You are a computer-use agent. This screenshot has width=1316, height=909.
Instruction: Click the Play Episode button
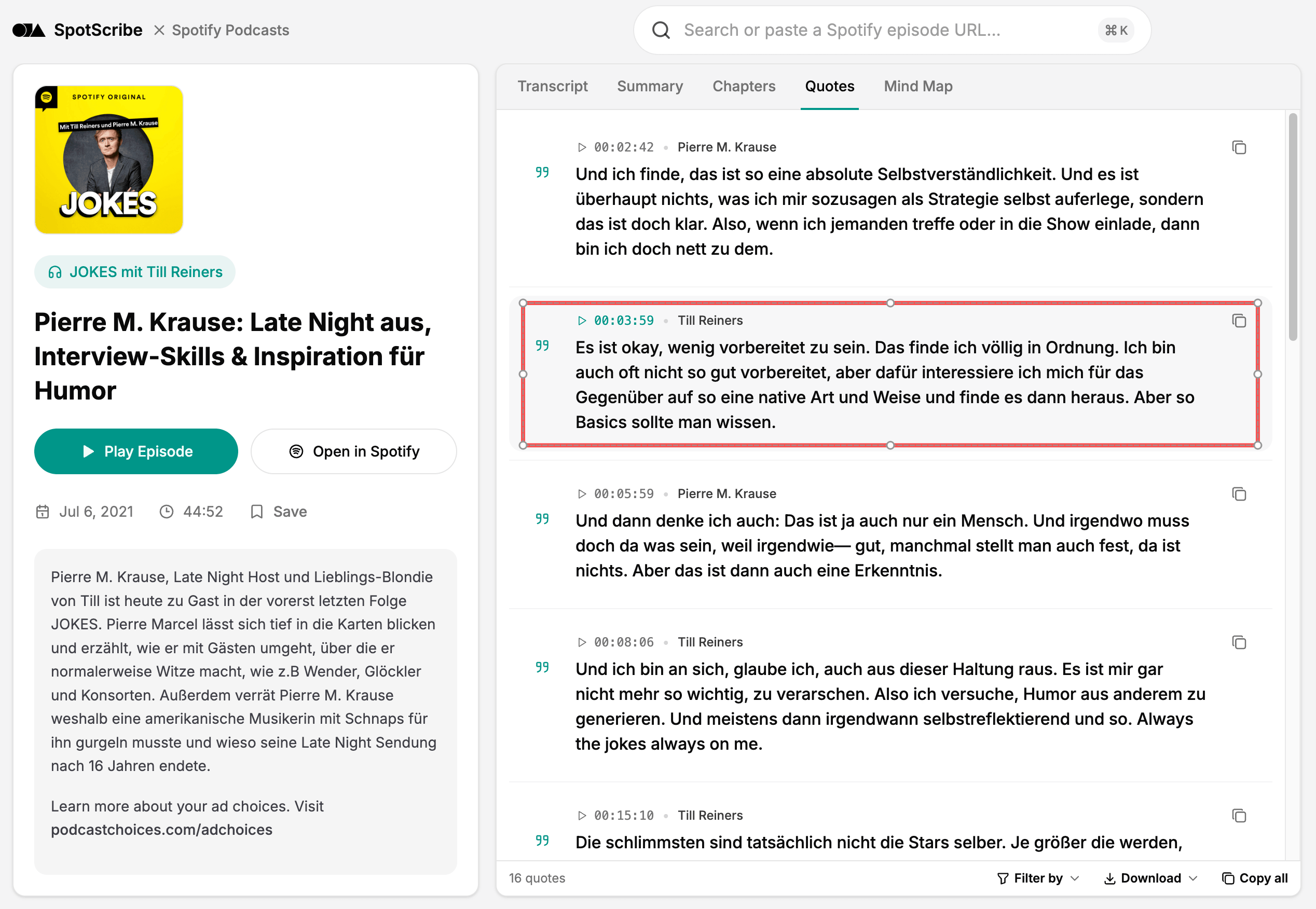coord(136,452)
